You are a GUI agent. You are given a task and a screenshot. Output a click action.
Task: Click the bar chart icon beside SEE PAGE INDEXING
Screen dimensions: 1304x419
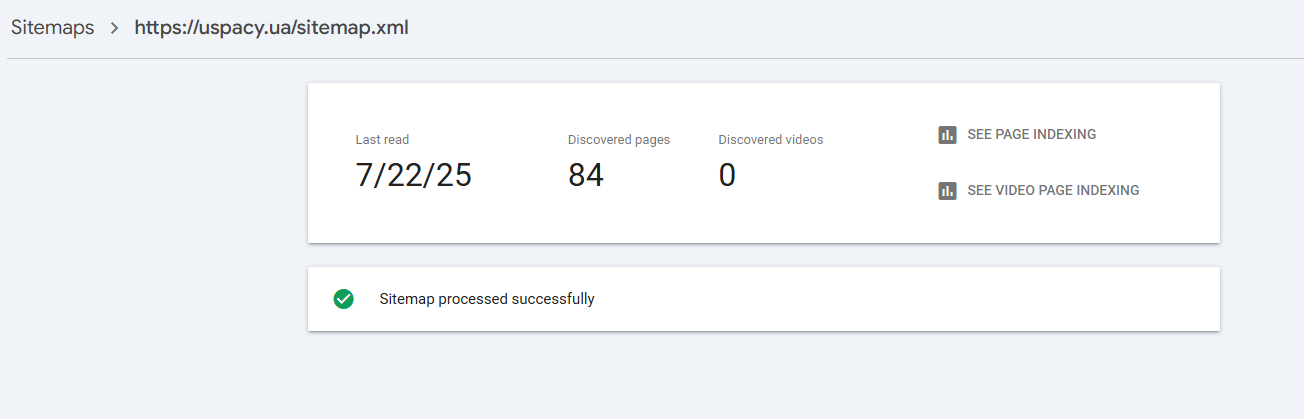[947, 135]
